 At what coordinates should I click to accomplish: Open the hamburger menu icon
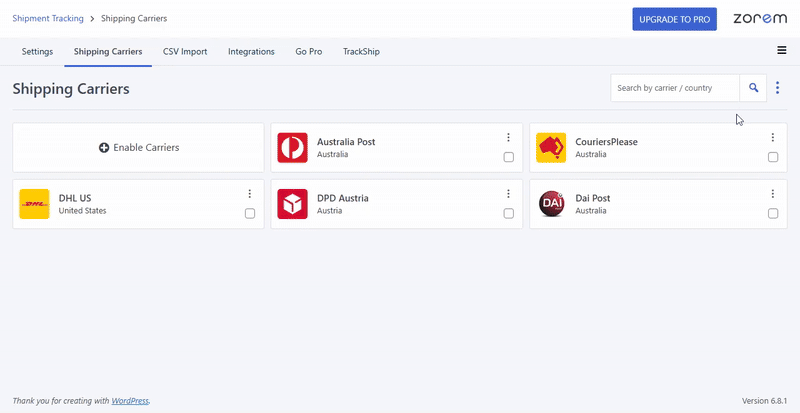(x=781, y=51)
